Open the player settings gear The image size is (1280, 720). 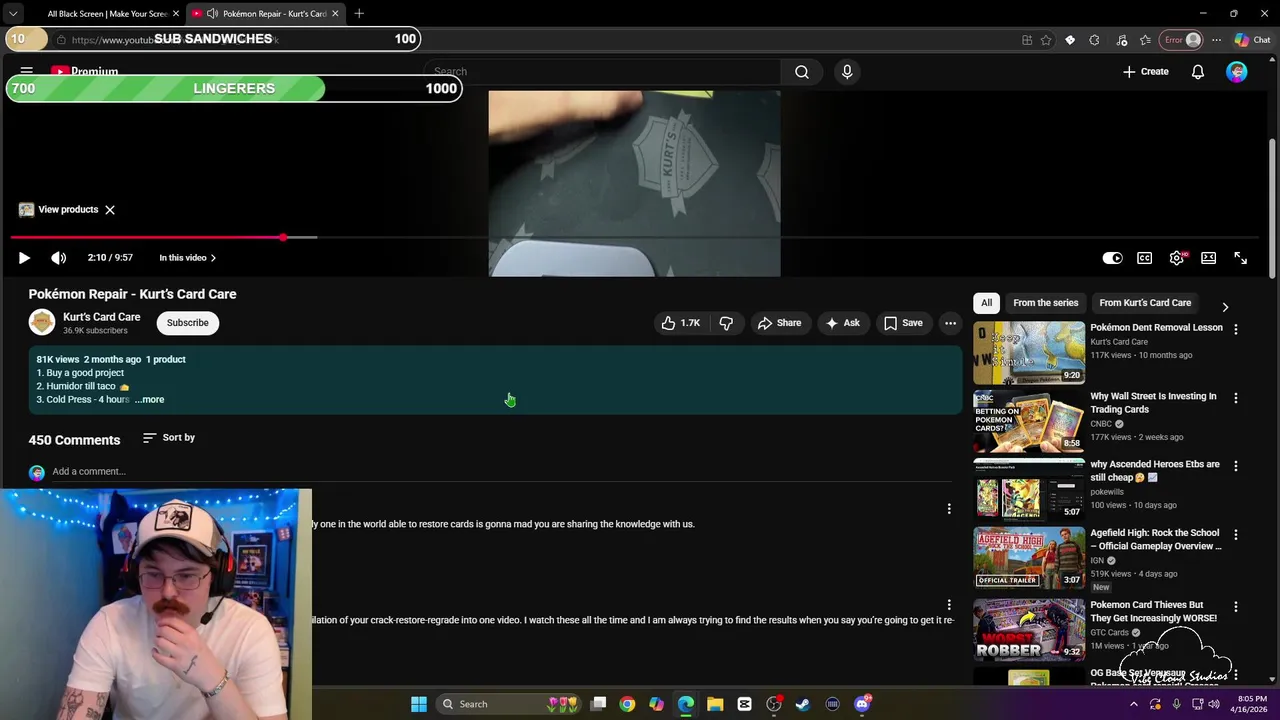point(1177,258)
